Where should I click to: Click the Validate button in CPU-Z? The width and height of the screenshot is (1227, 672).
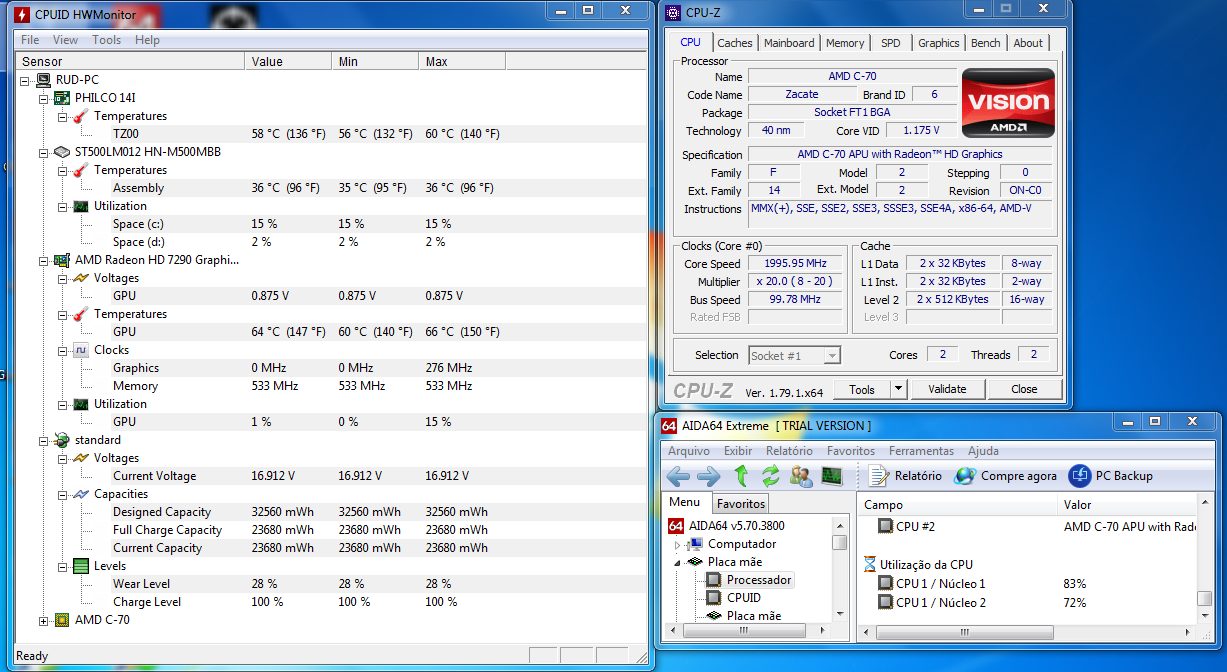tap(947, 389)
